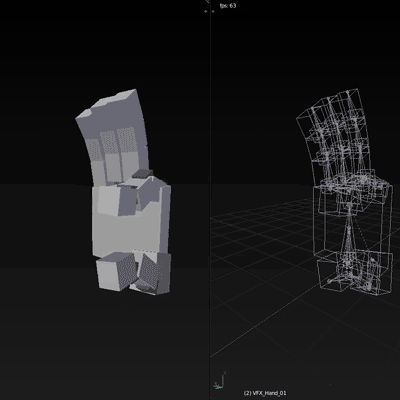Click the XYZ axis gizmo in the wireframe viewport
This screenshot has width=400, height=400.
coord(219,380)
